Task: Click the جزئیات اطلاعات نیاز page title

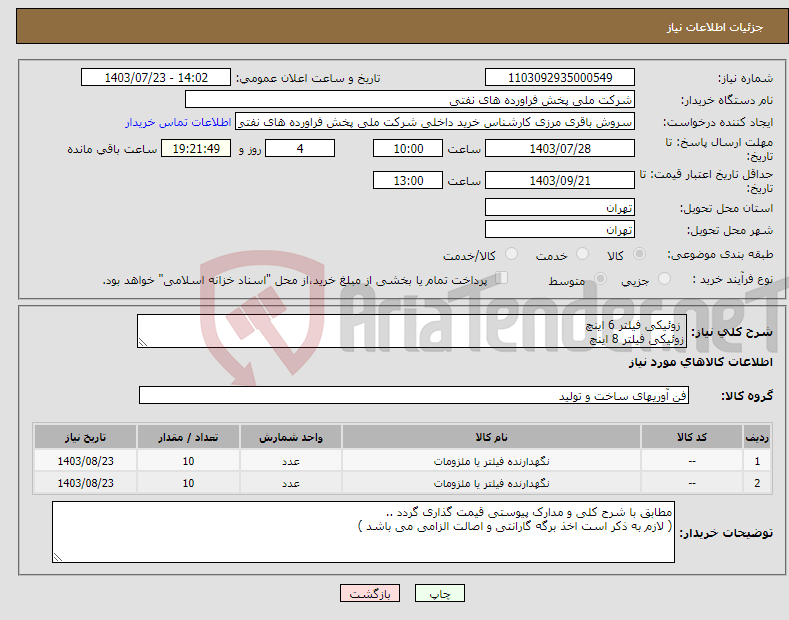Action: tap(715, 27)
